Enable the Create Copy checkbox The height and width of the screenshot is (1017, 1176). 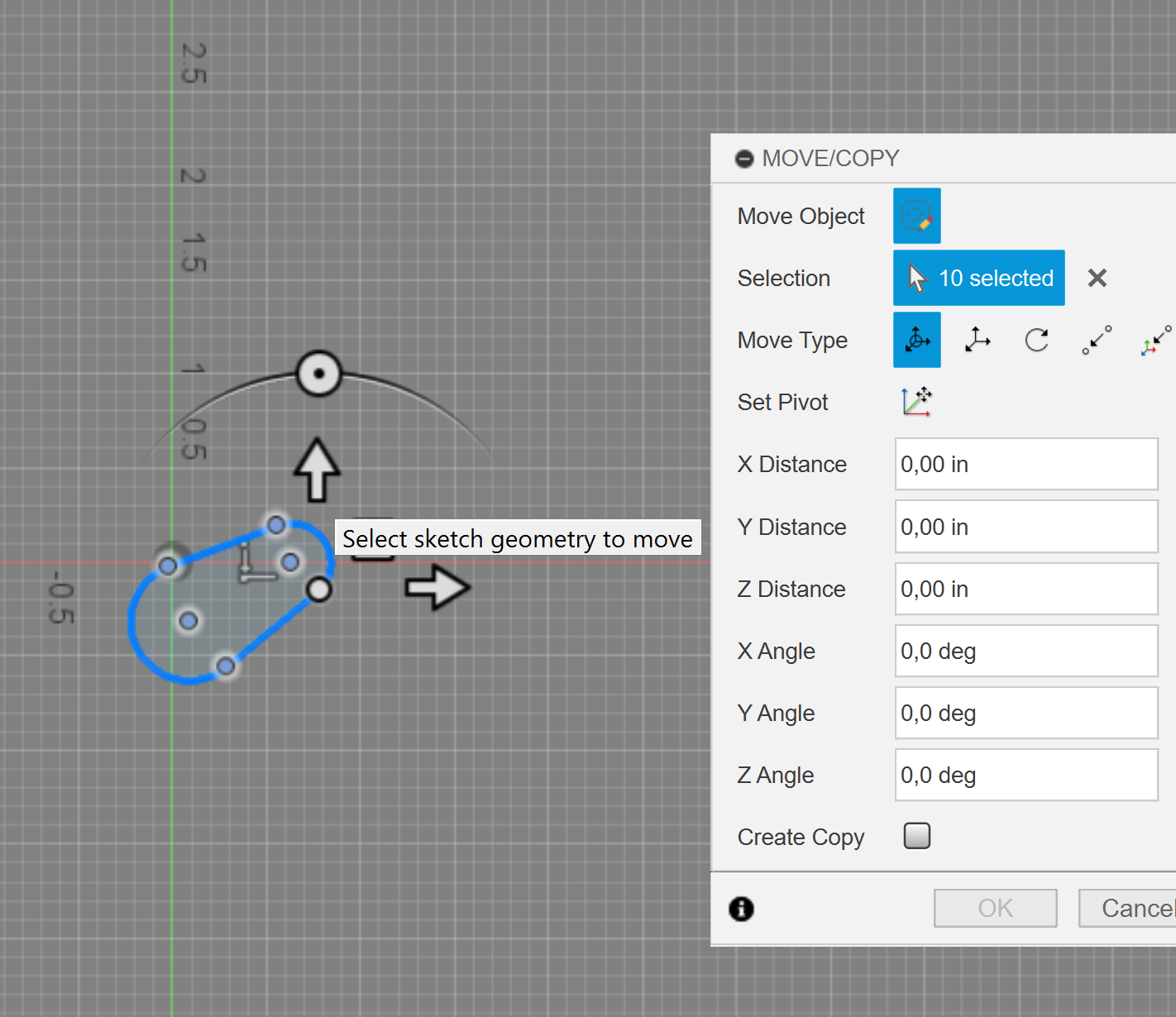pyautogui.click(x=916, y=836)
